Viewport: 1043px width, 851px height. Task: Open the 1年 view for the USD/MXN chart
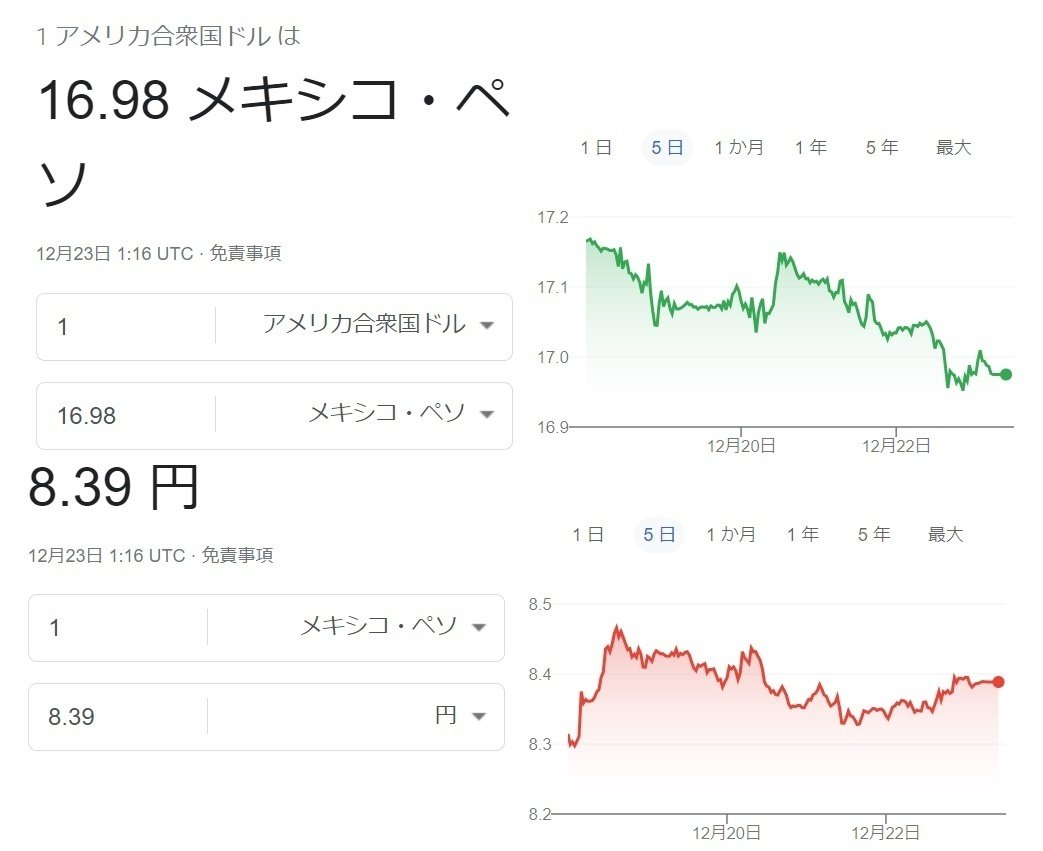tap(811, 146)
